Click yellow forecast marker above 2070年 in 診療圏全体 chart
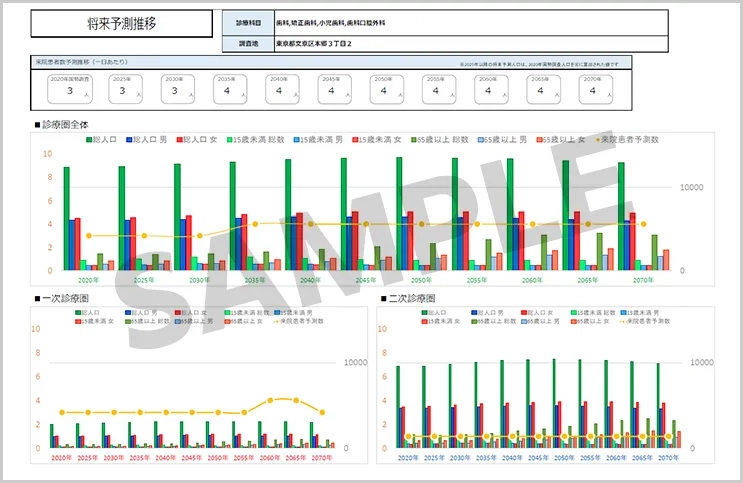 pos(643,224)
